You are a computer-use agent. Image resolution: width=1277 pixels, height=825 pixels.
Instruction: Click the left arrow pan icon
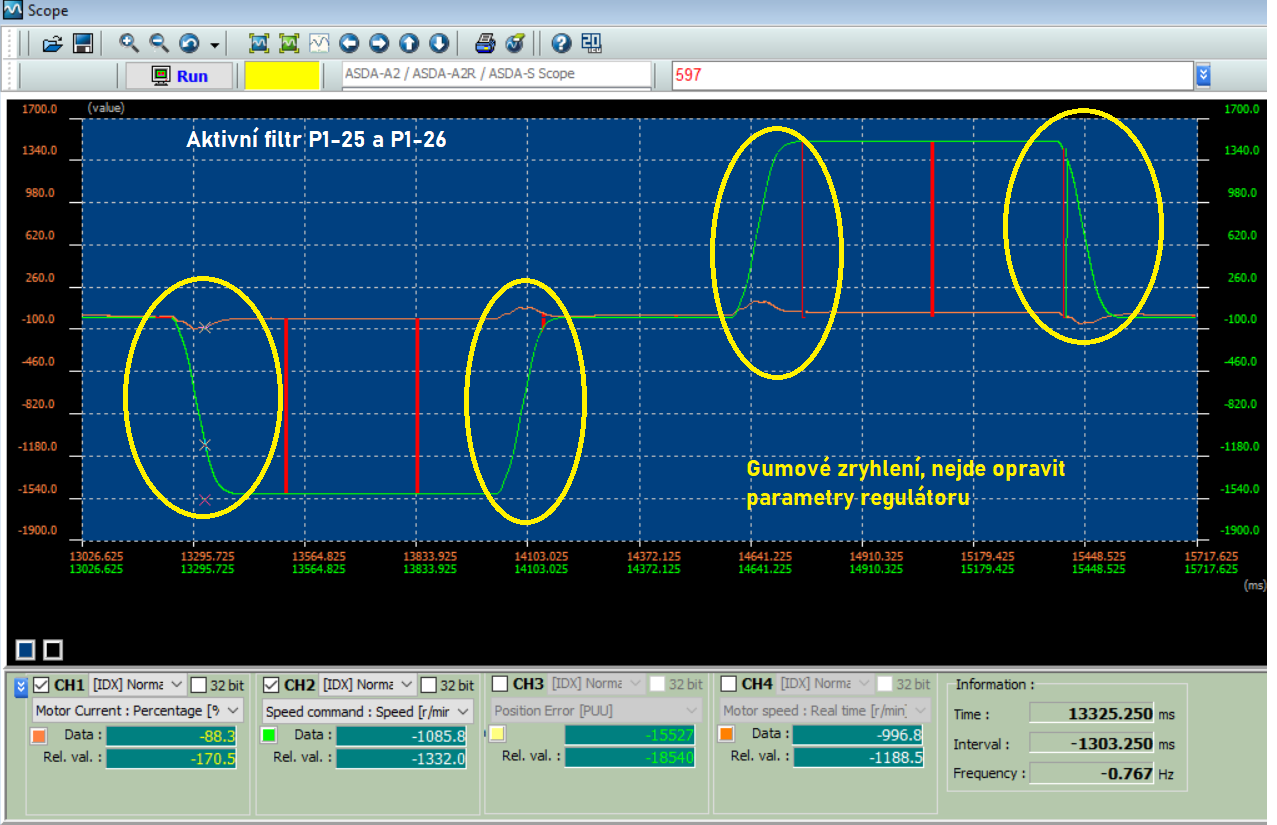click(349, 43)
